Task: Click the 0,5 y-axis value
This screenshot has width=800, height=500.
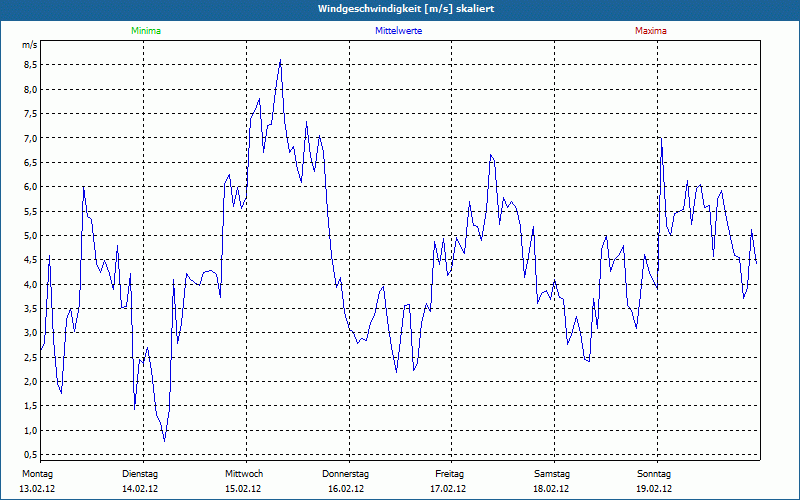Action: [x=30, y=455]
